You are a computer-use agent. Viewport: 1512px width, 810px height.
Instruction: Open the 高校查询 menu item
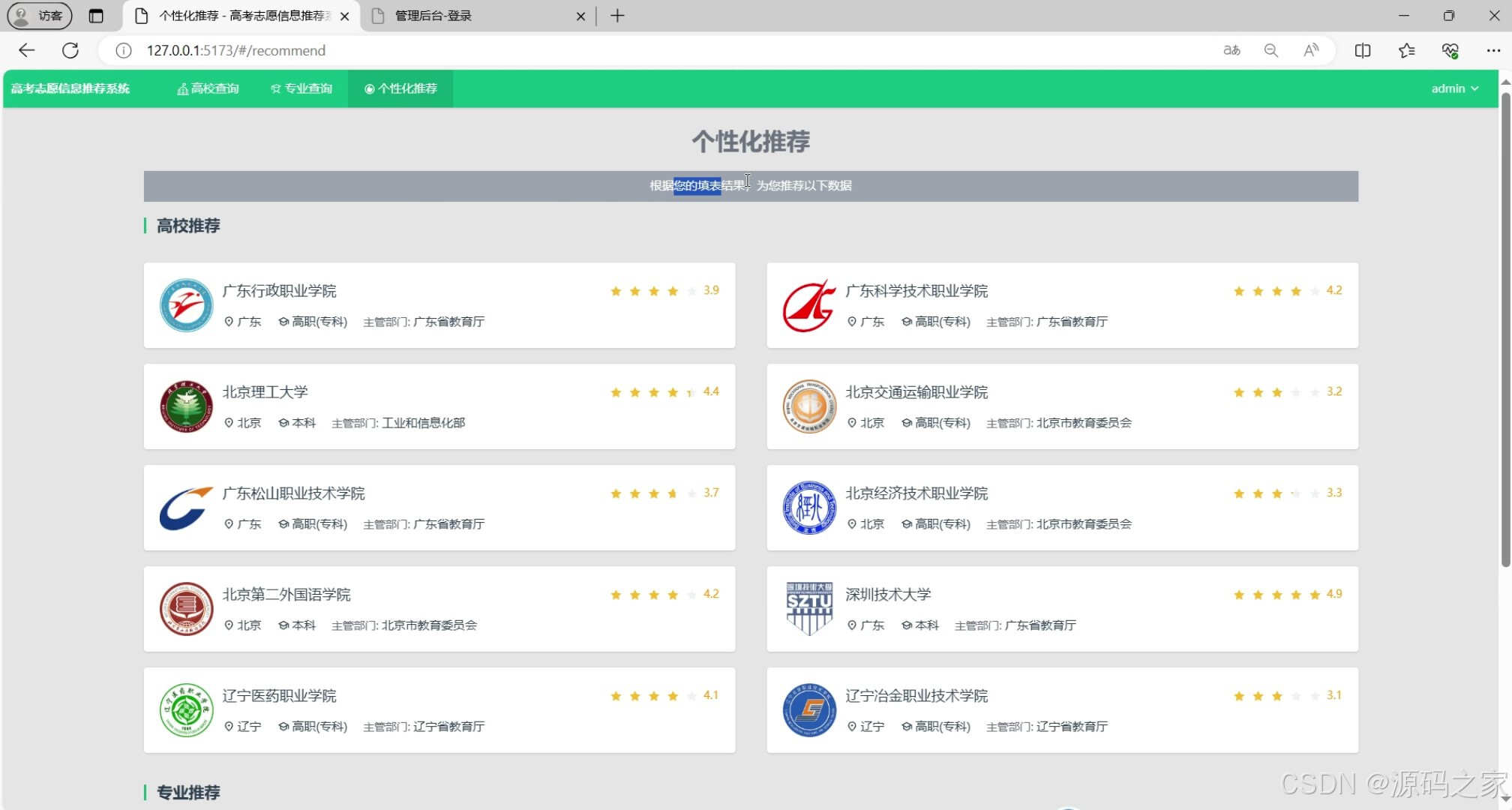pyautogui.click(x=208, y=88)
